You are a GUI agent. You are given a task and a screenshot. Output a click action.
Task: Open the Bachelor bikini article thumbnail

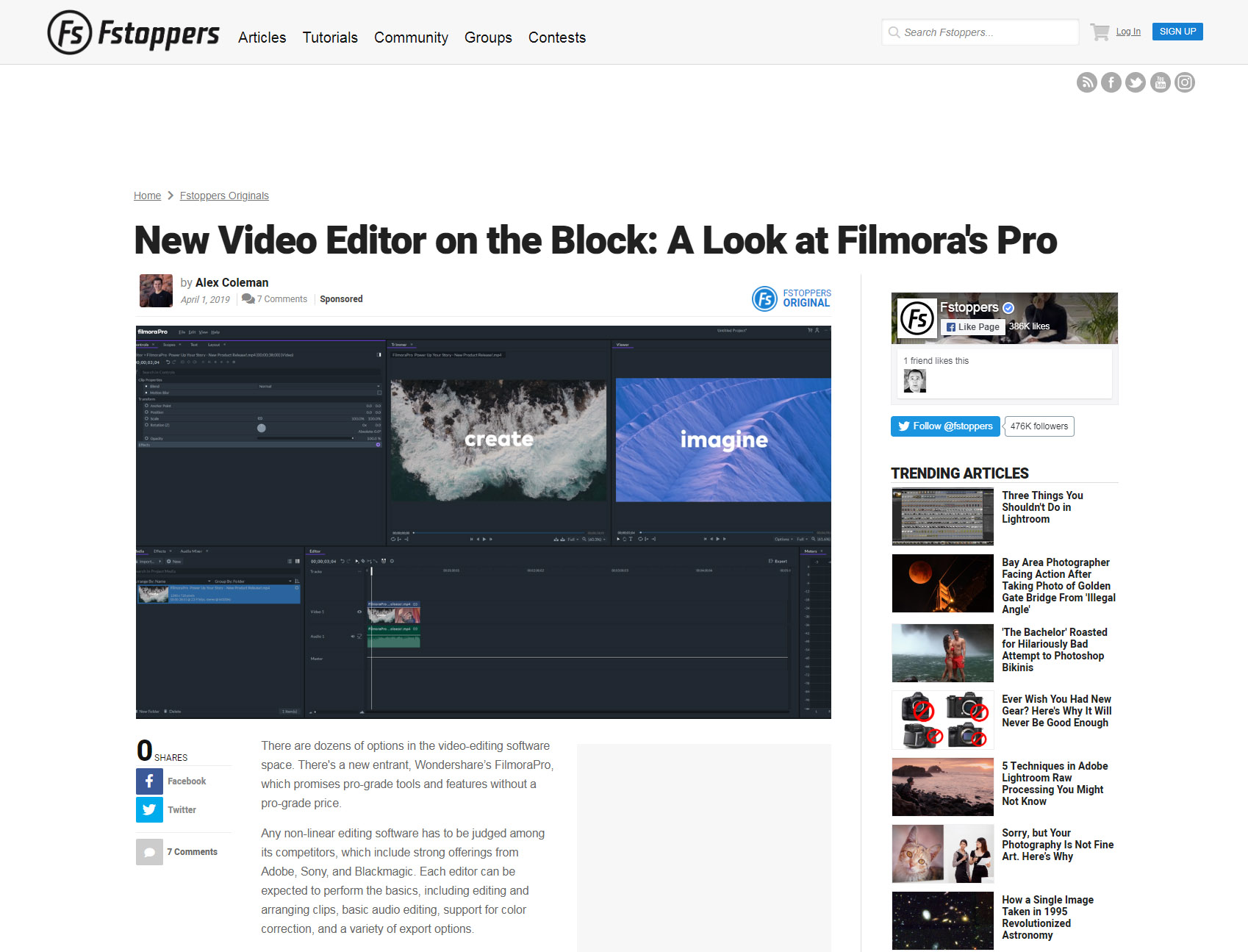point(942,654)
